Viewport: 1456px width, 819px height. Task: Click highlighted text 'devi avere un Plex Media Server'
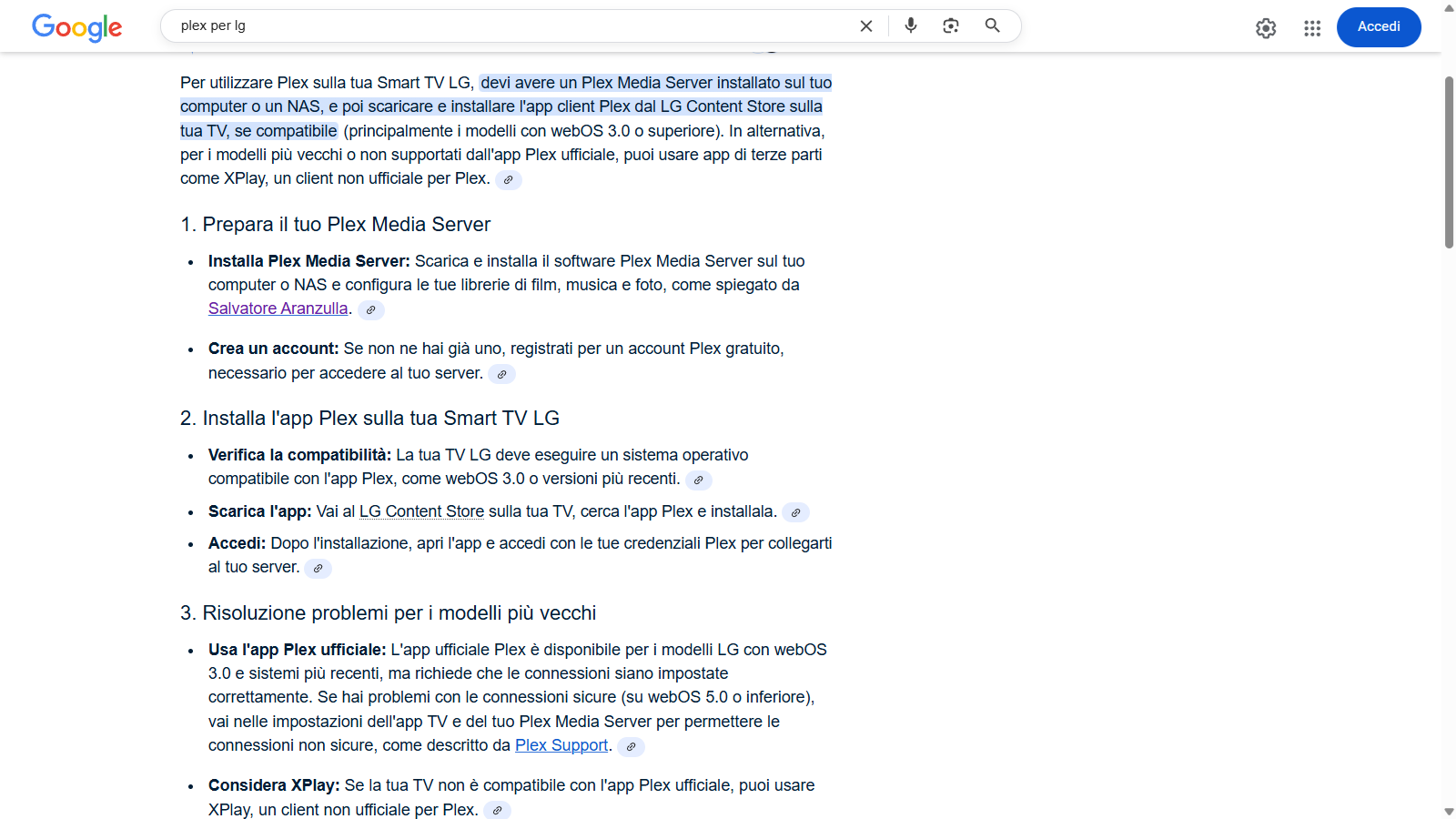coord(596,83)
